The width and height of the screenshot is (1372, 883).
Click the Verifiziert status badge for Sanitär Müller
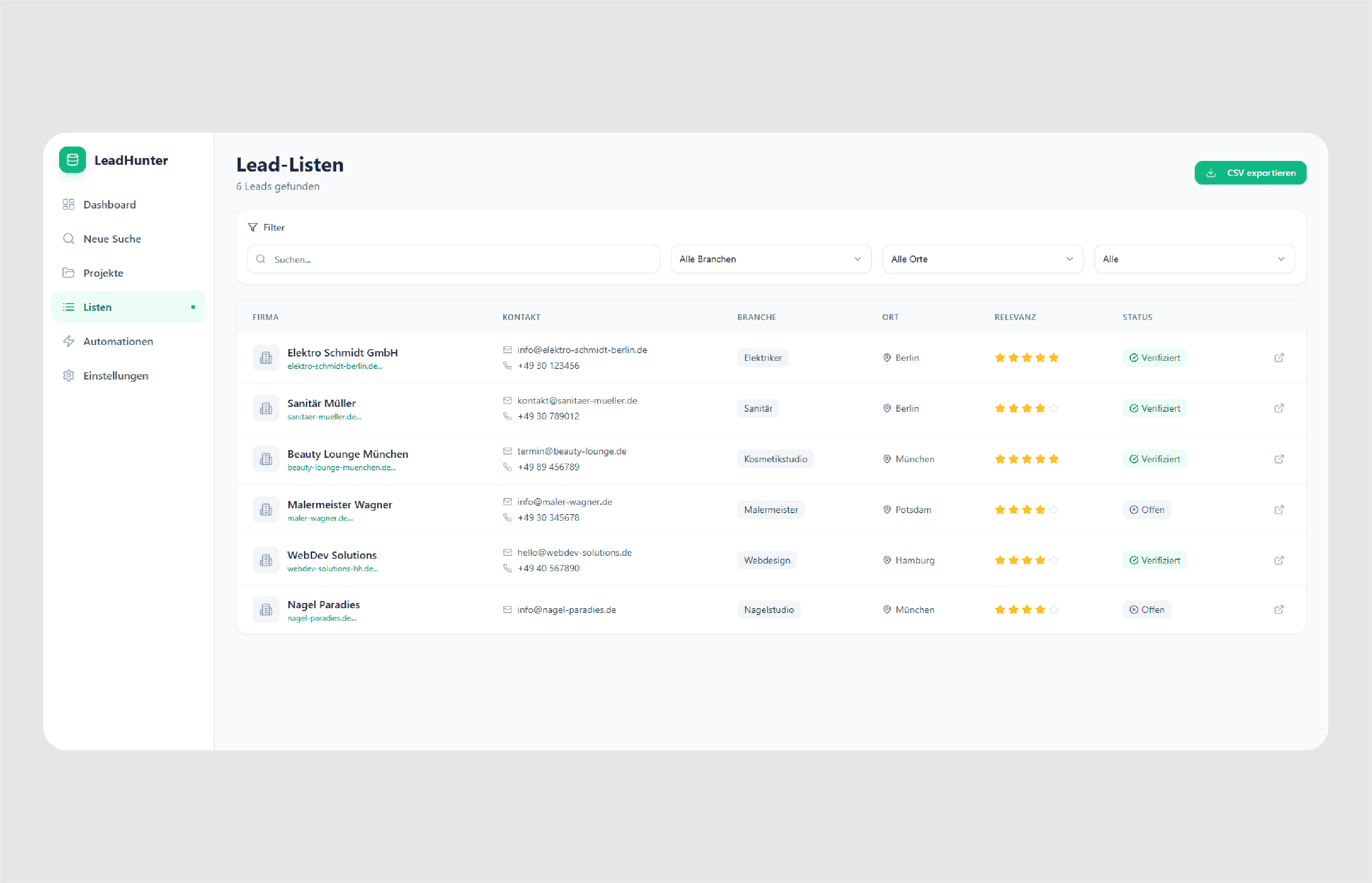click(x=1154, y=408)
